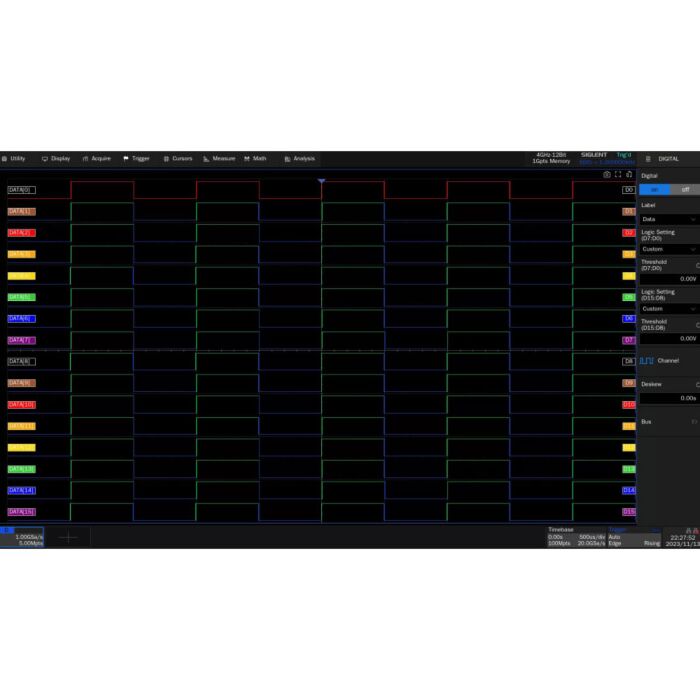Open the Measure menu
700x700 pixels.
[x=219, y=158]
